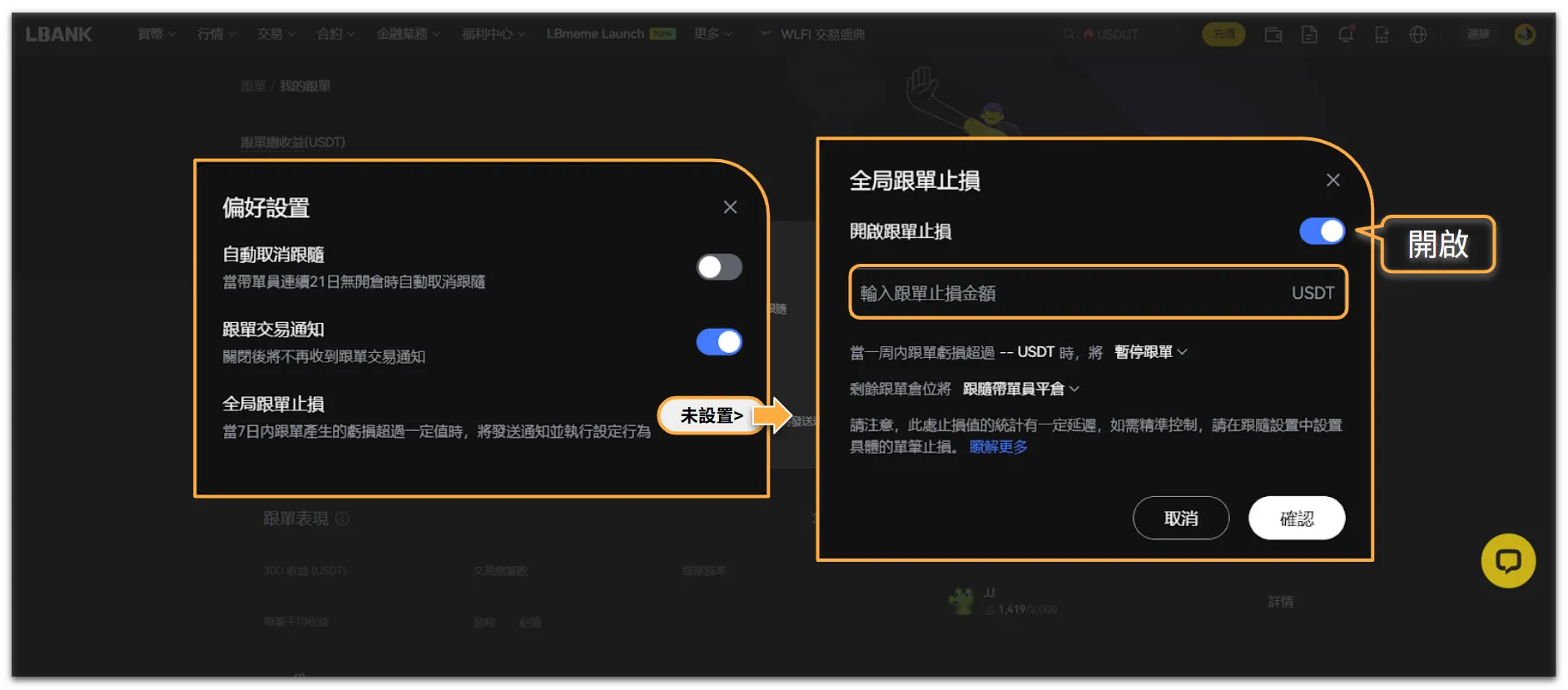Screen dimensions: 1568x690
Task: Open the wallet icon in header
Action: 1273,34
